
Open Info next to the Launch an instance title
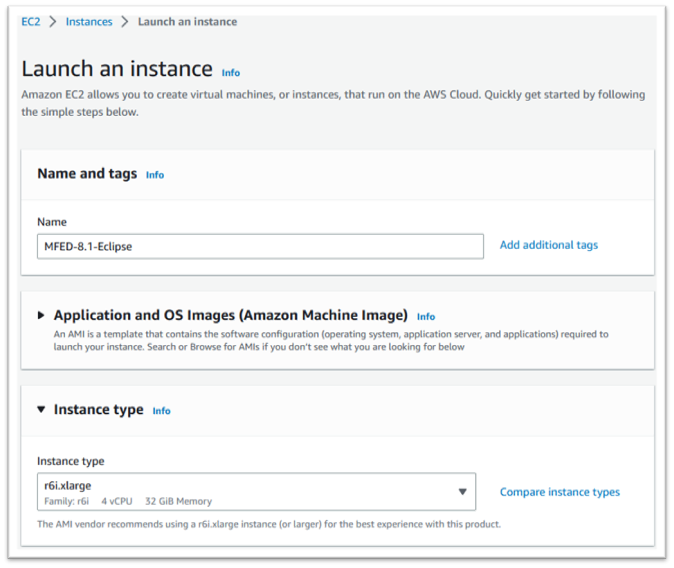(x=231, y=73)
